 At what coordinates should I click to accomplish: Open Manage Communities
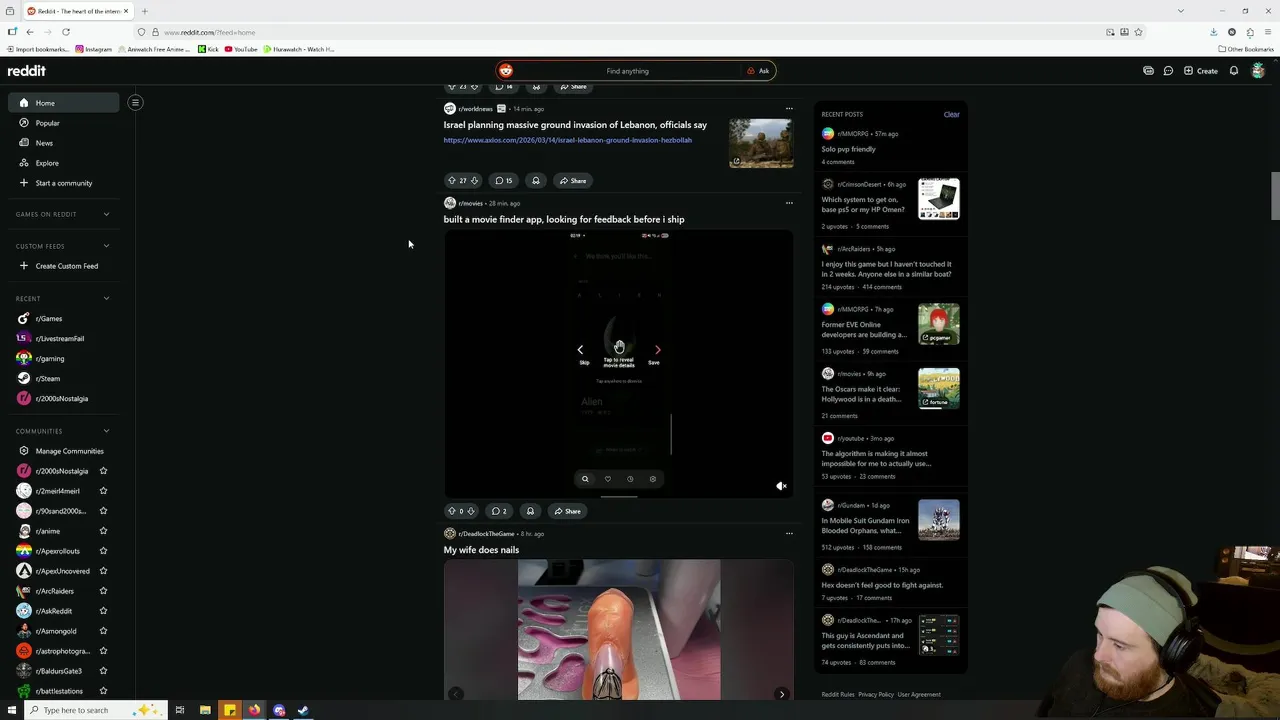click(64, 451)
